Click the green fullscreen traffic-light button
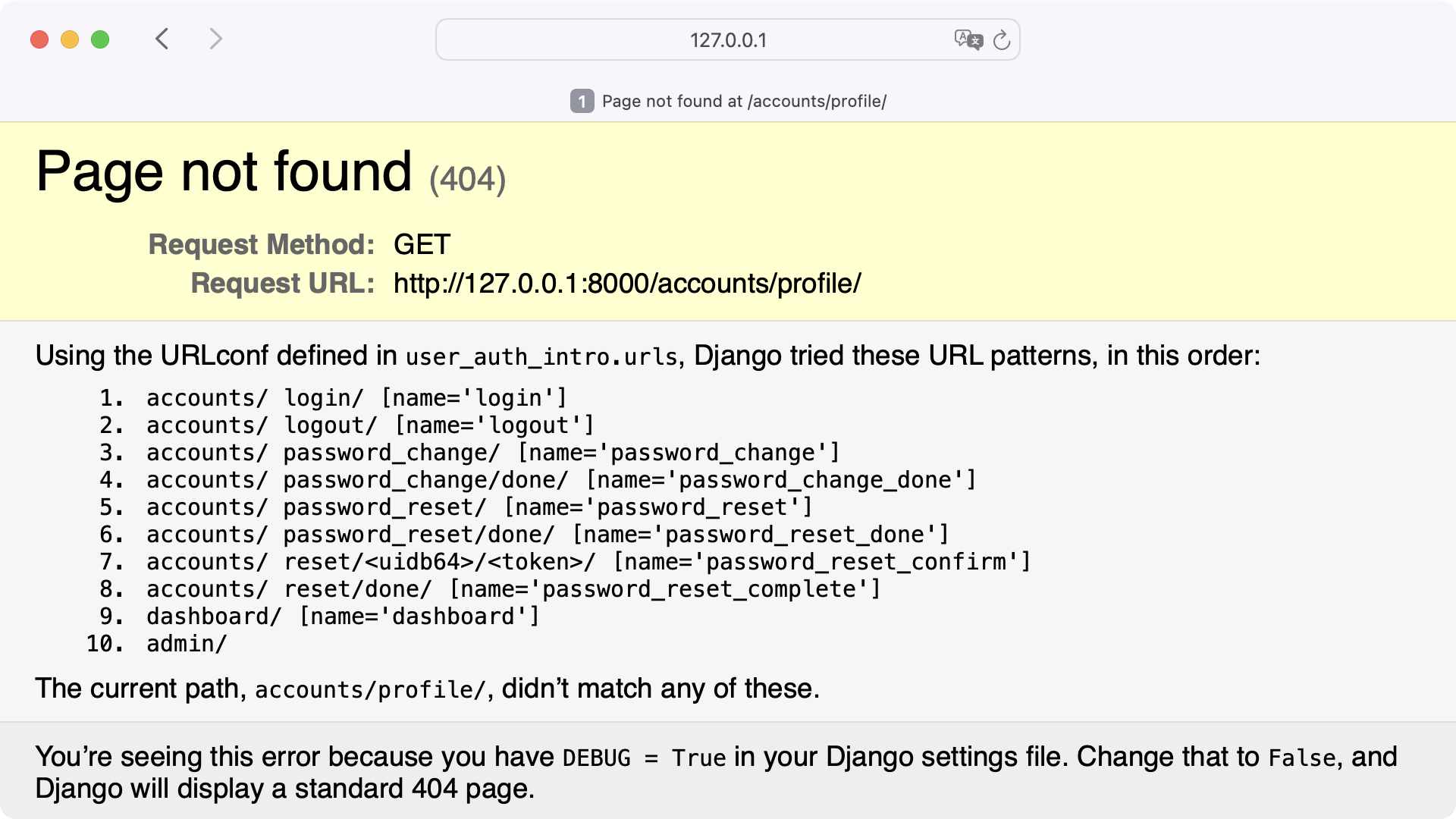This screenshot has height=819, width=1456. pos(101,39)
